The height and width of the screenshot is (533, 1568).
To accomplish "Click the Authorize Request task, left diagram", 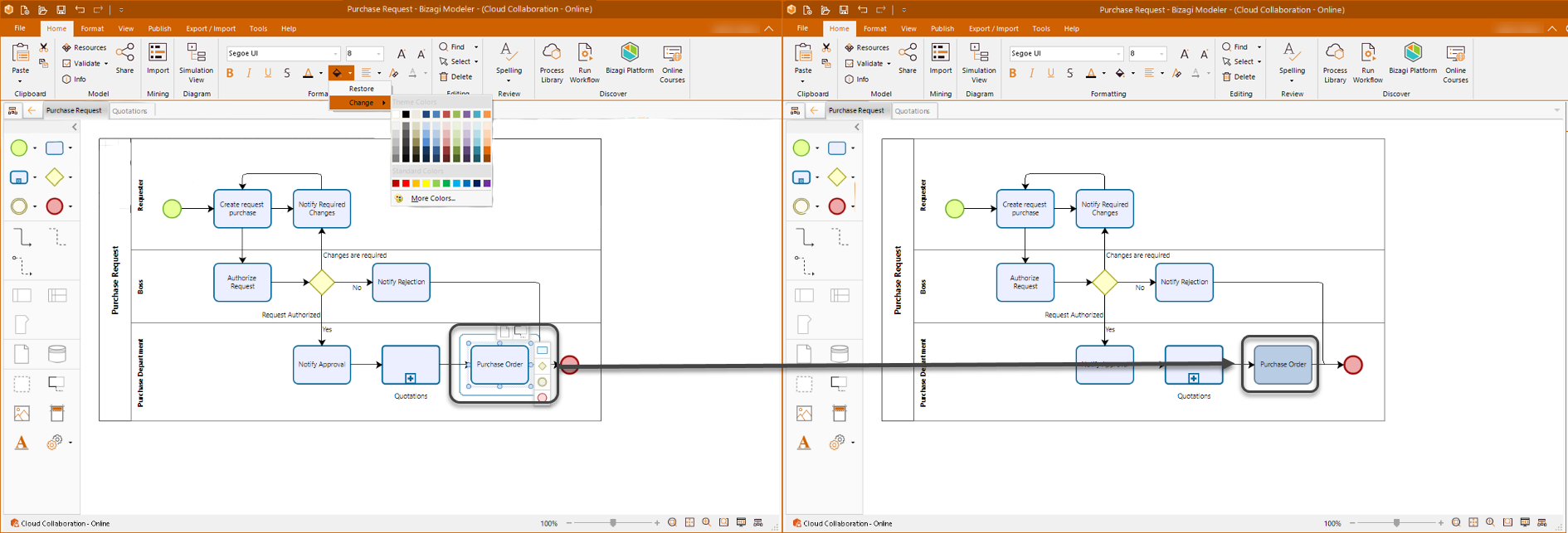I will pos(242,283).
